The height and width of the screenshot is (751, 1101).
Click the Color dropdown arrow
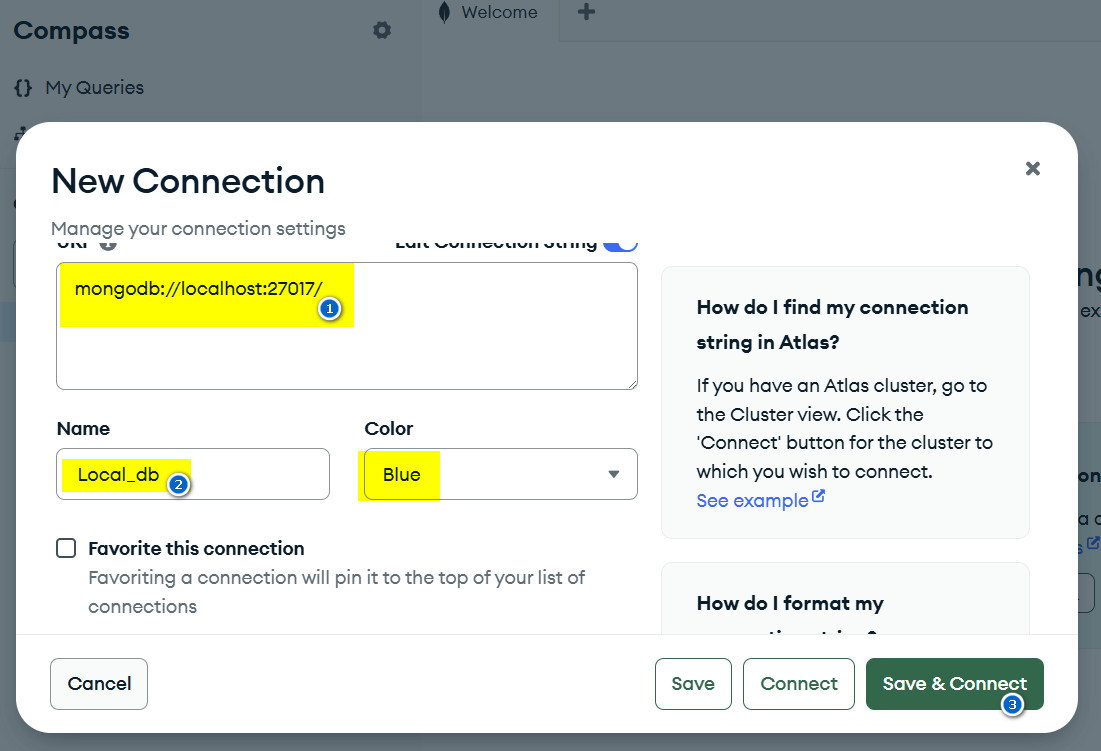[x=614, y=474]
